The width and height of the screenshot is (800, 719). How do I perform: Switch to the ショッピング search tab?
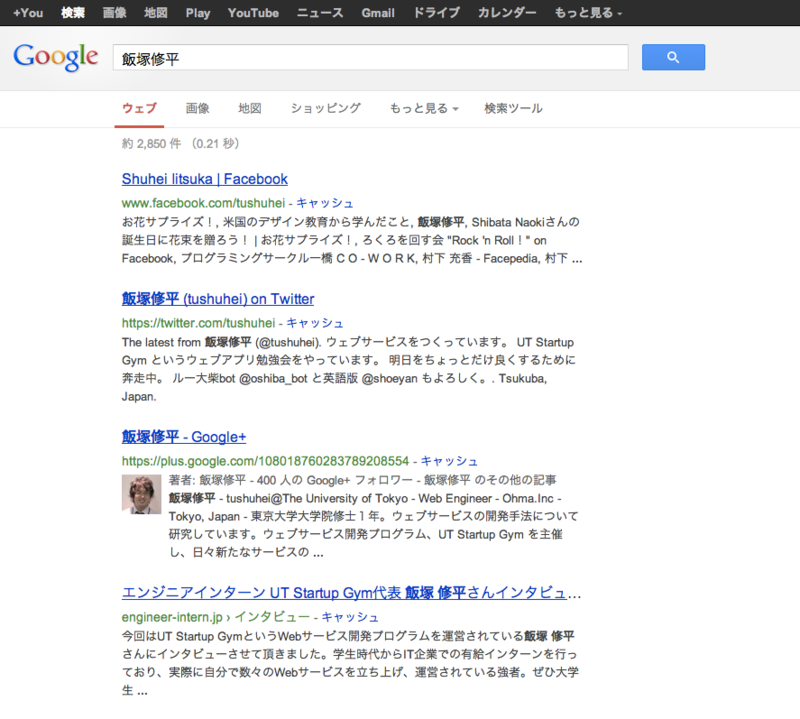click(x=324, y=107)
